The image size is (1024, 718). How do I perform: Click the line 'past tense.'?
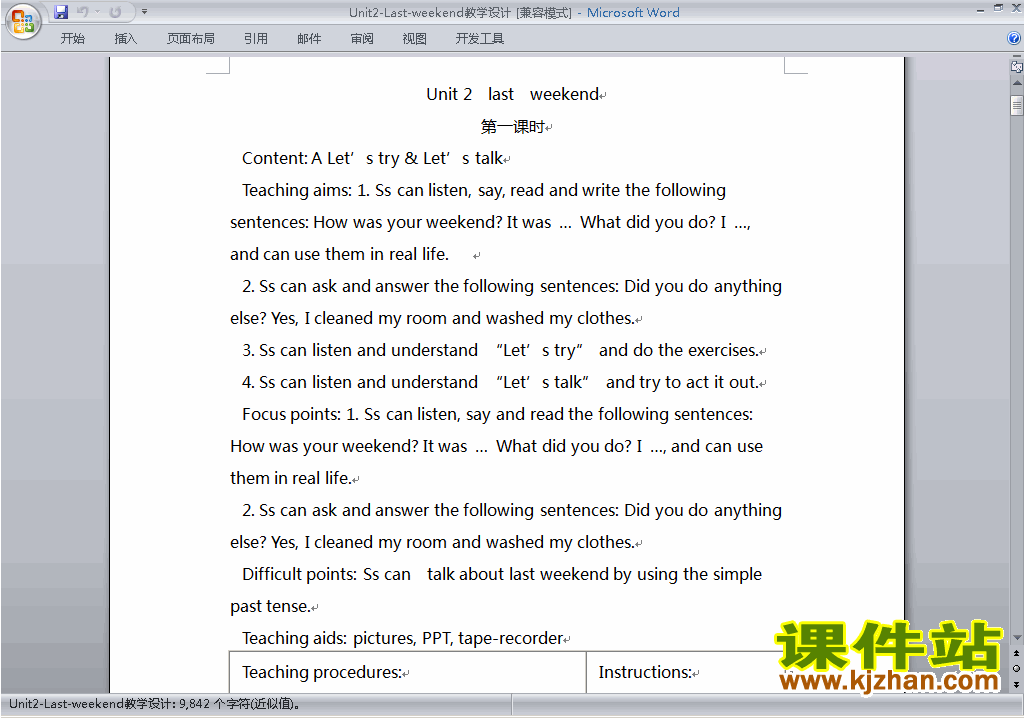pos(270,606)
